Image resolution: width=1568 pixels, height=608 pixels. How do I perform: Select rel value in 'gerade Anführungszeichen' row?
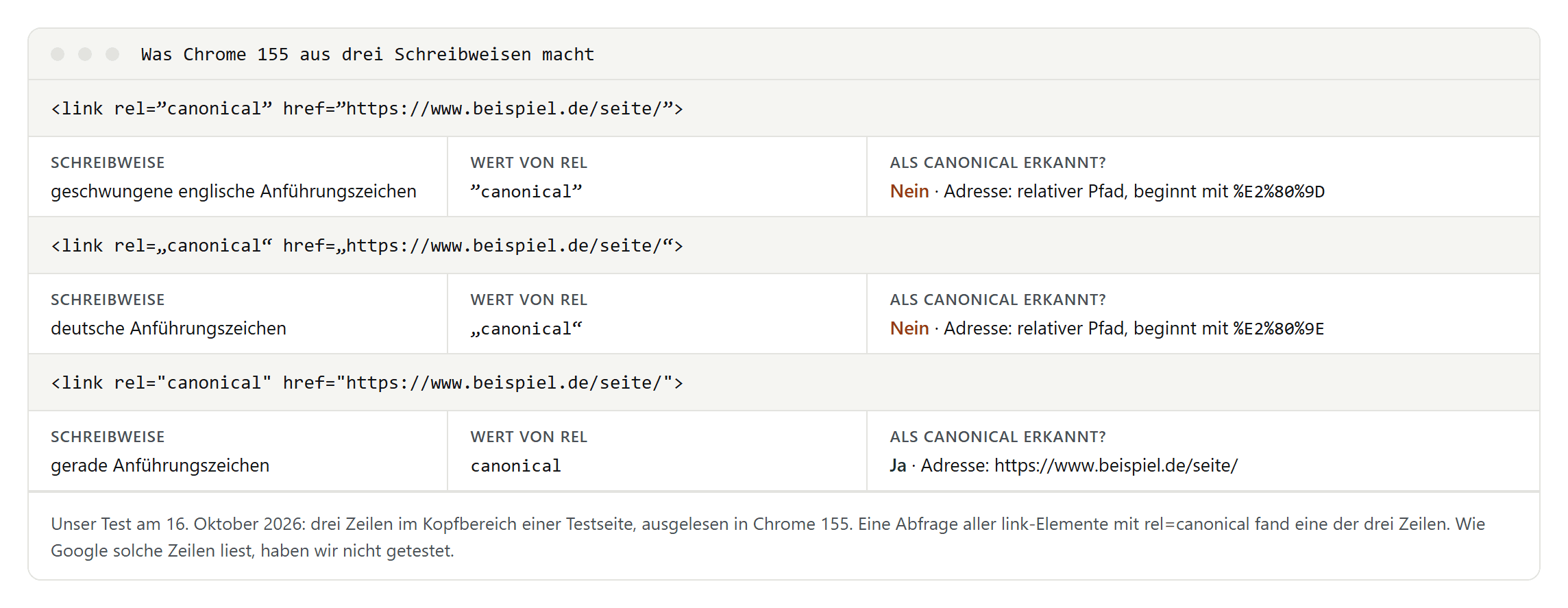[x=516, y=465]
